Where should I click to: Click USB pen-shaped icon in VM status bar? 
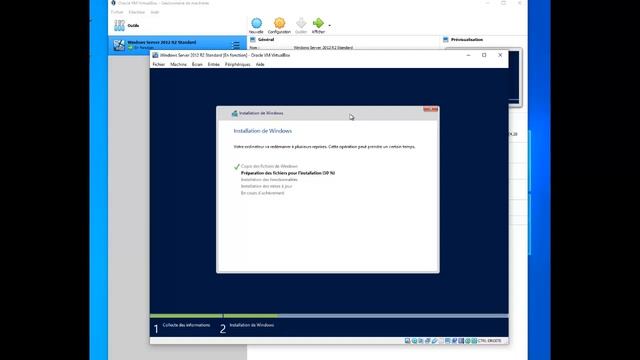pos(434,341)
